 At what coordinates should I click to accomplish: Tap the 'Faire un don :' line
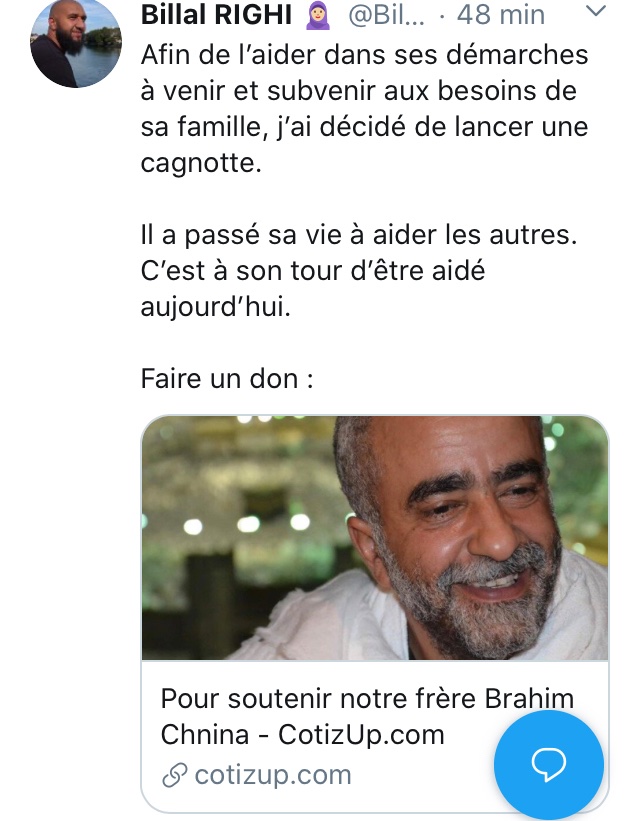pyautogui.click(x=227, y=379)
